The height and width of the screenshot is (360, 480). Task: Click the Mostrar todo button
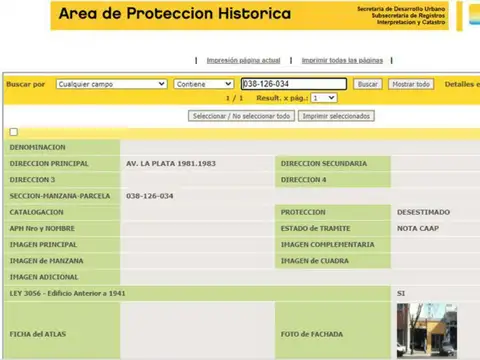pos(411,84)
